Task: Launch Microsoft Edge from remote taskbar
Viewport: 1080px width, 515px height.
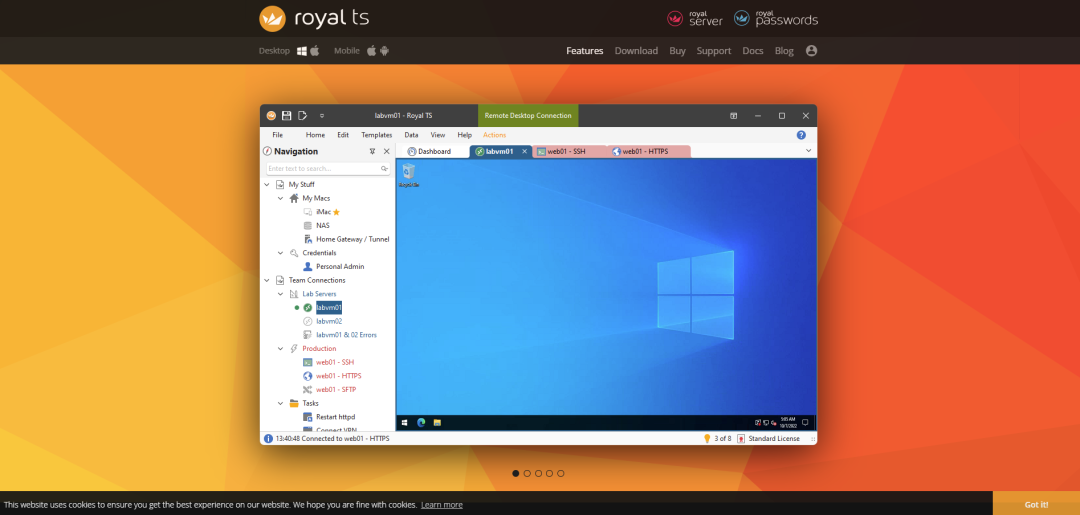Action: coord(422,423)
